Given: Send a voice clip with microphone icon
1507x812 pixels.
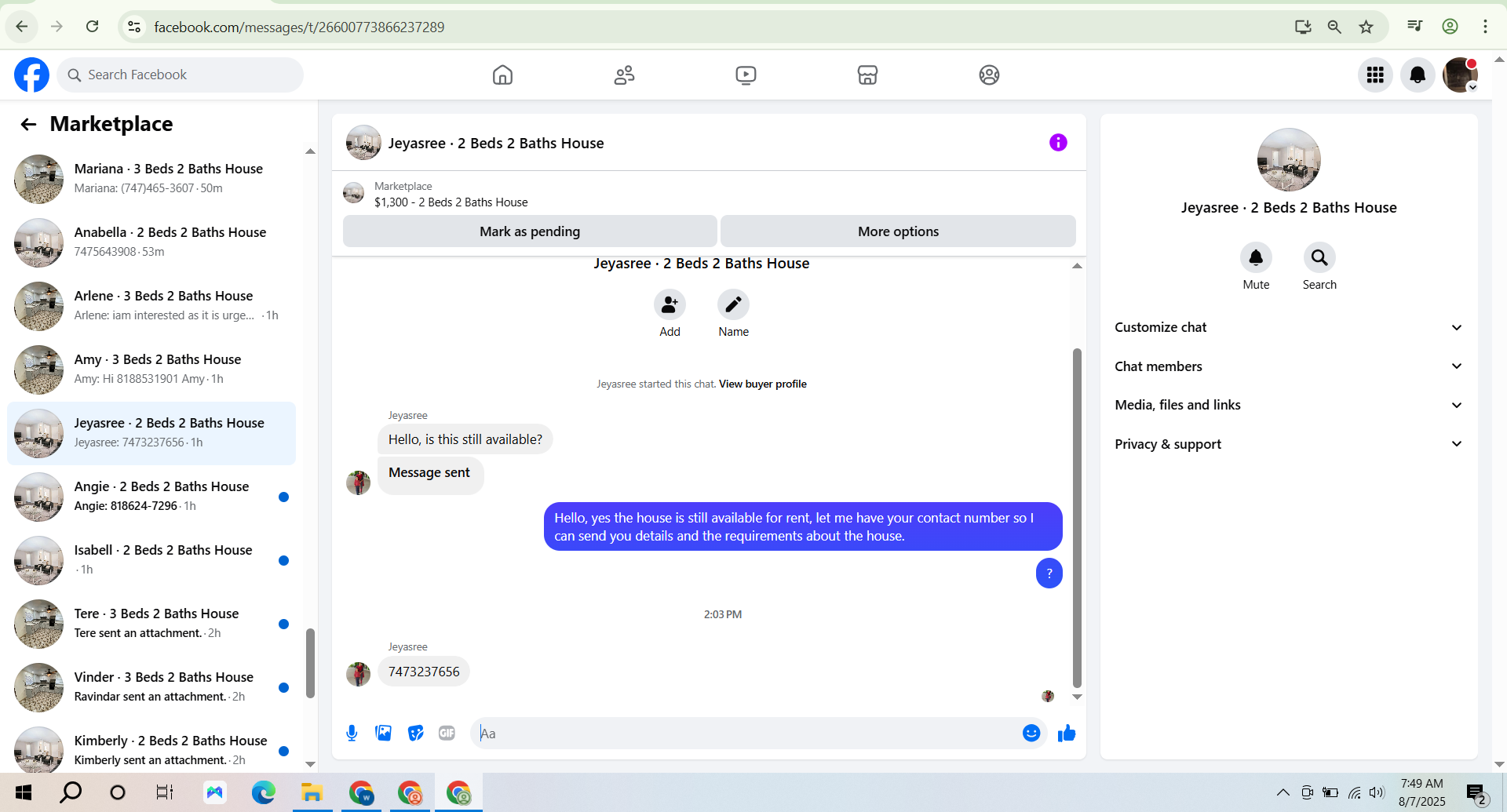Looking at the screenshot, I should click(x=352, y=733).
